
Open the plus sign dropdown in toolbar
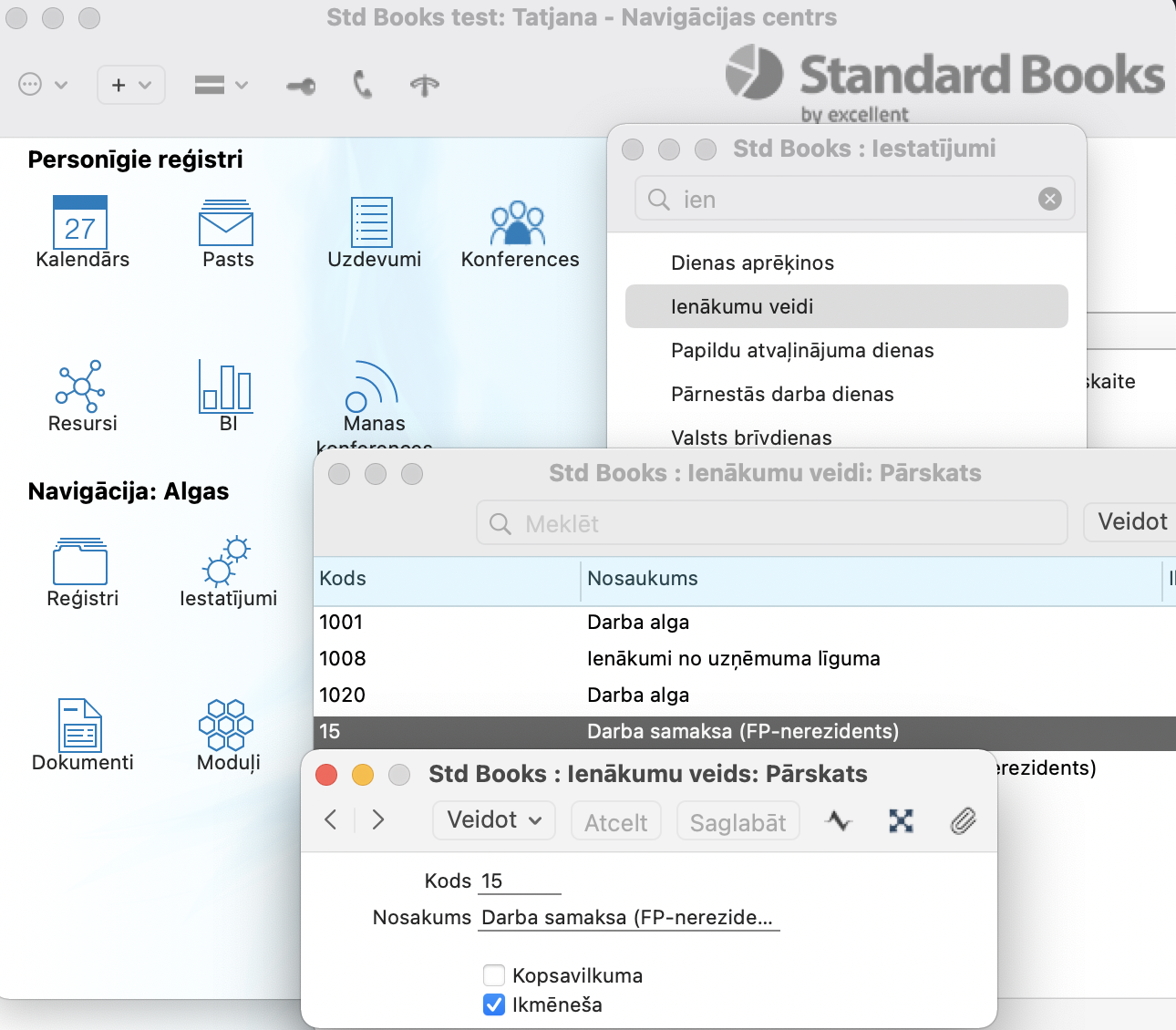[130, 85]
